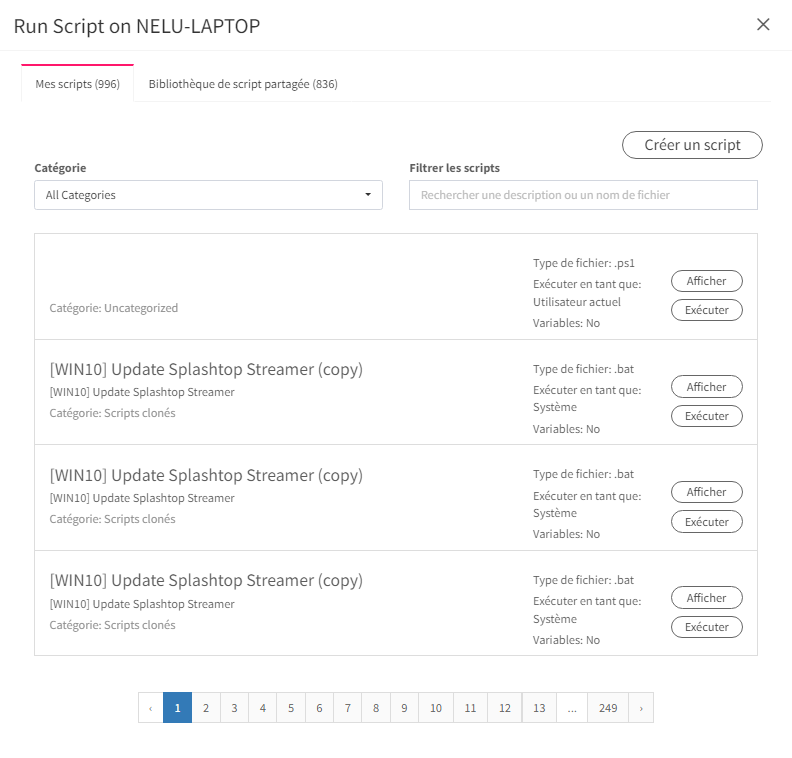792x758 pixels.
Task: Expand the Catégorie dropdown
Action: coord(208,195)
